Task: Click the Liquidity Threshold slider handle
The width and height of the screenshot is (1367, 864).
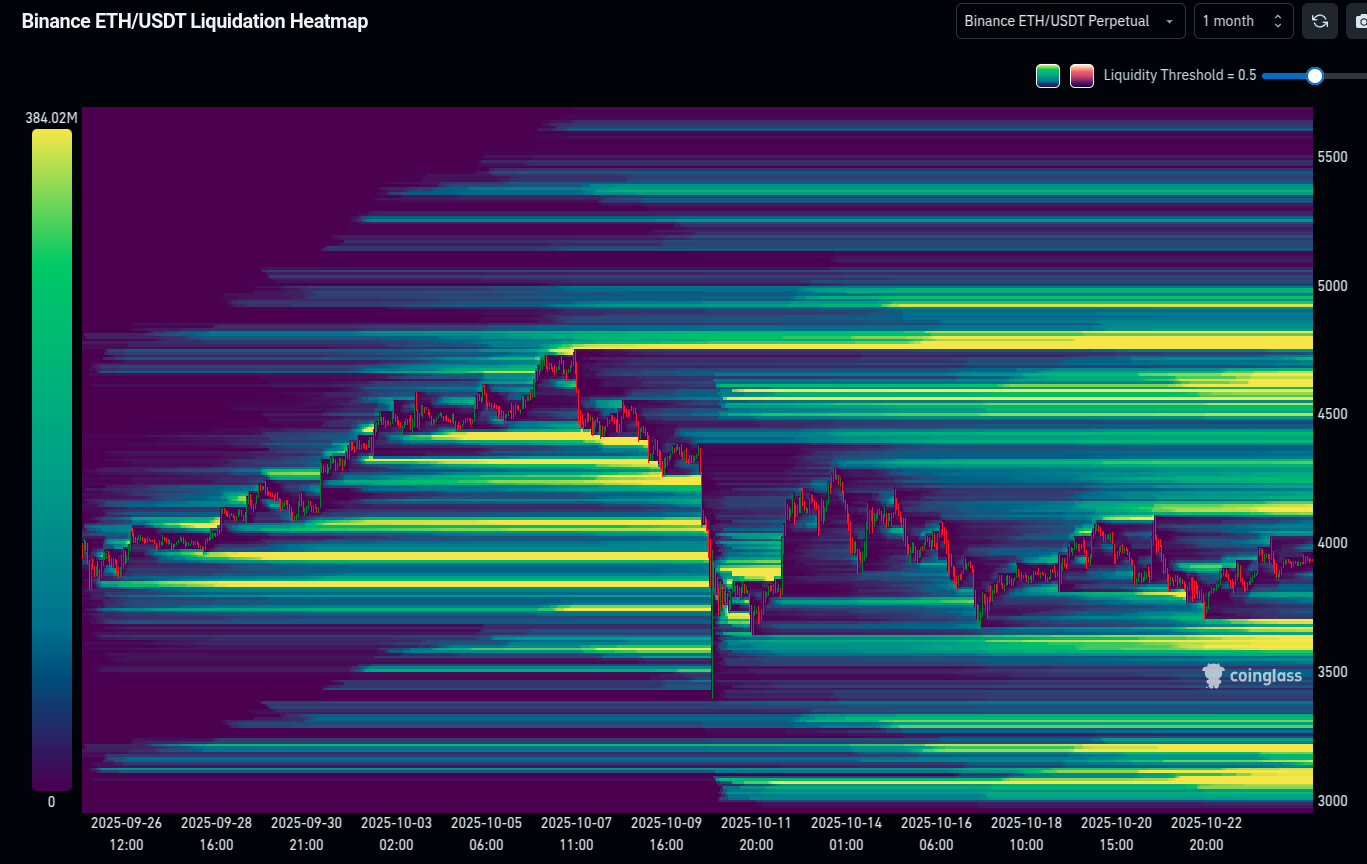Action: coord(1315,76)
